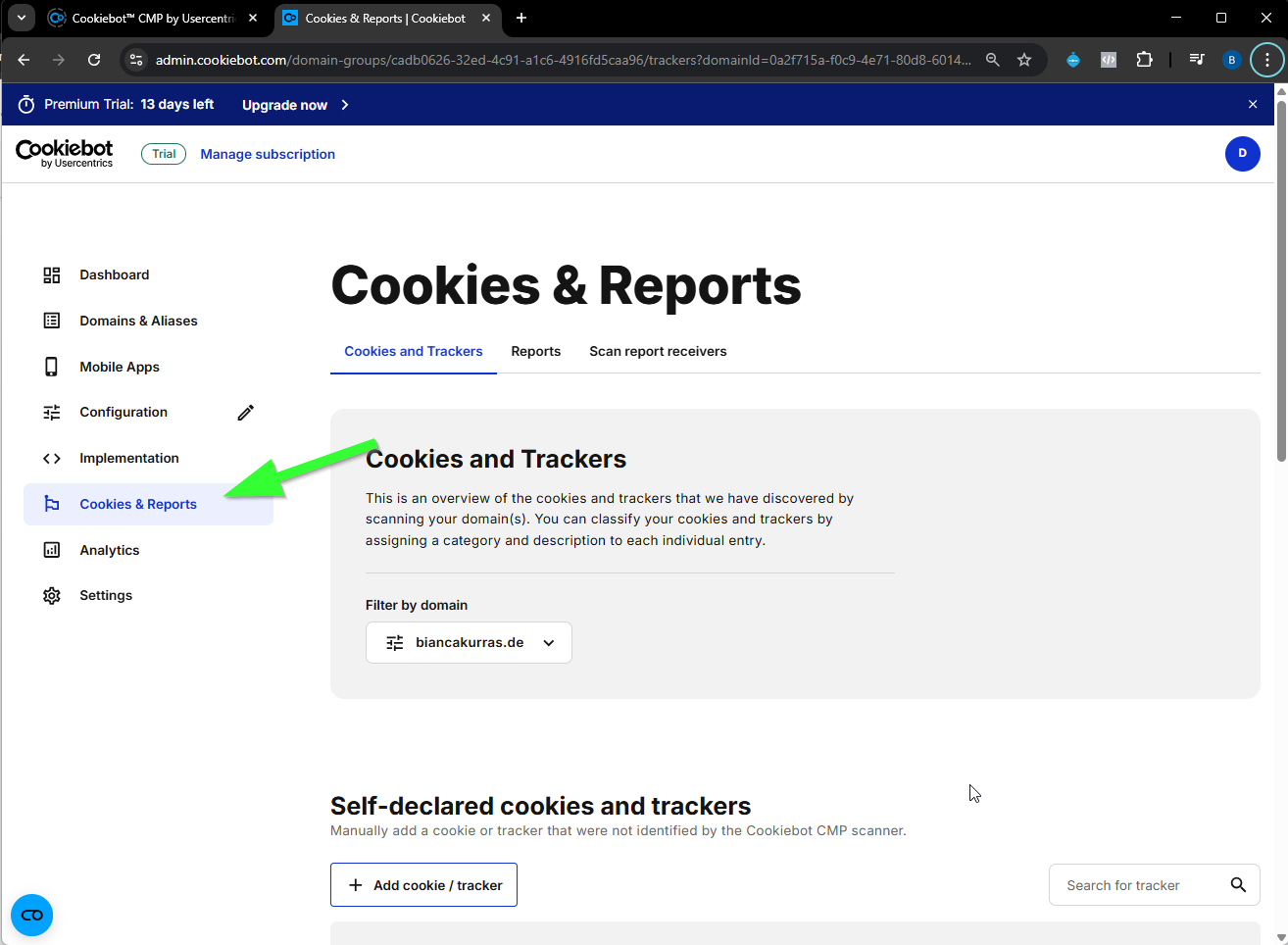
Task: Open Chrome three-dot menu
Action: 1267,60
